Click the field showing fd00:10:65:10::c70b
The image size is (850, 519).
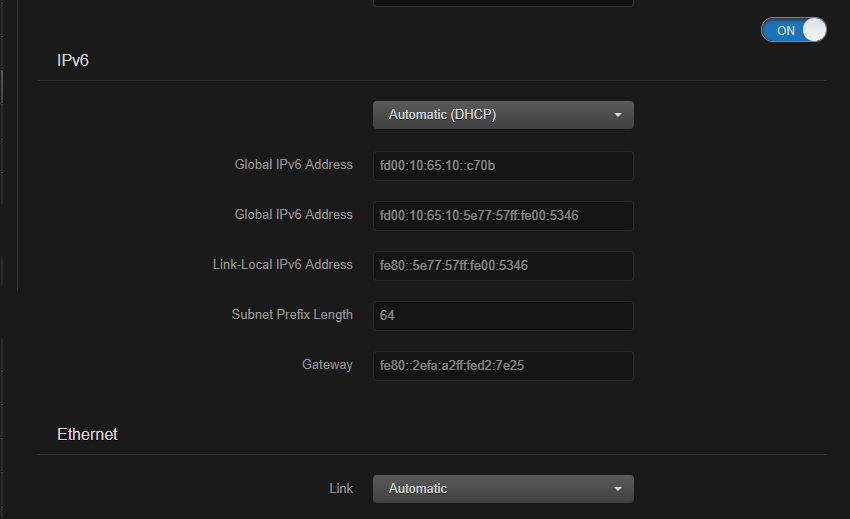tap(503, 166)
